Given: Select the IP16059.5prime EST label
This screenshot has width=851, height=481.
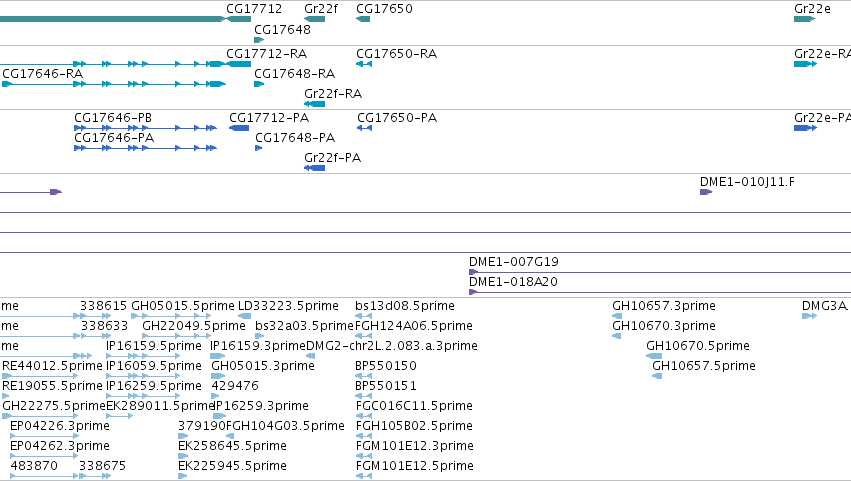Looking at the screenshot, I should (154, 366).
